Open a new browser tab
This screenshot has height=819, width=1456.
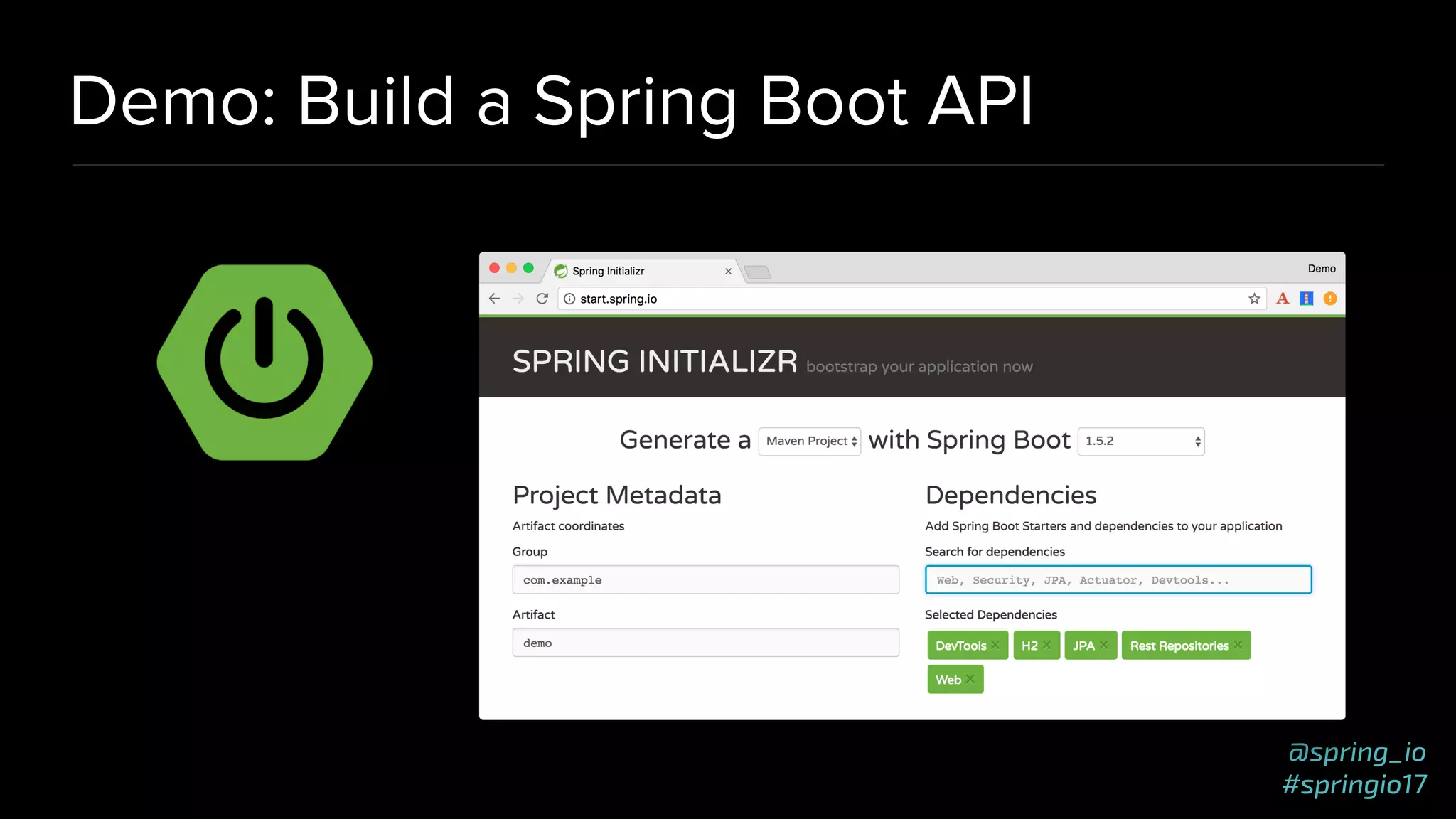(x=758, y=272)
